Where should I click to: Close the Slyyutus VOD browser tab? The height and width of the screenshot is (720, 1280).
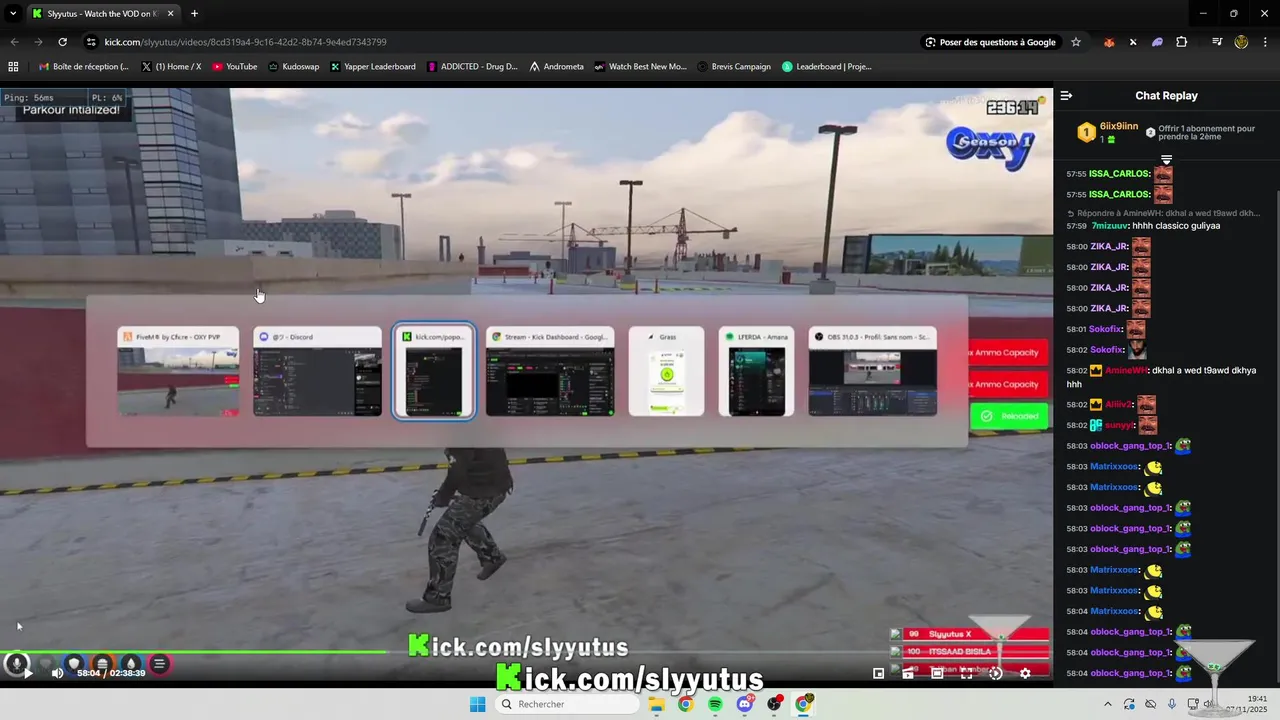click(x=169, y=14)
